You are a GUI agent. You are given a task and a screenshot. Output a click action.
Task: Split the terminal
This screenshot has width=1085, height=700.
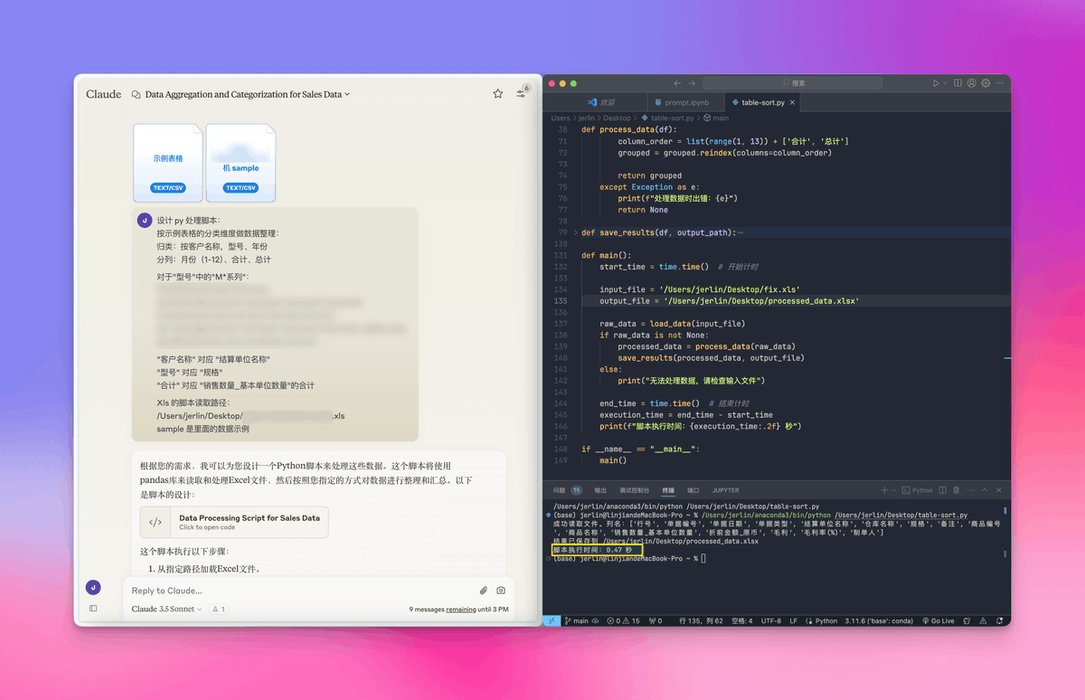[942, 490]
